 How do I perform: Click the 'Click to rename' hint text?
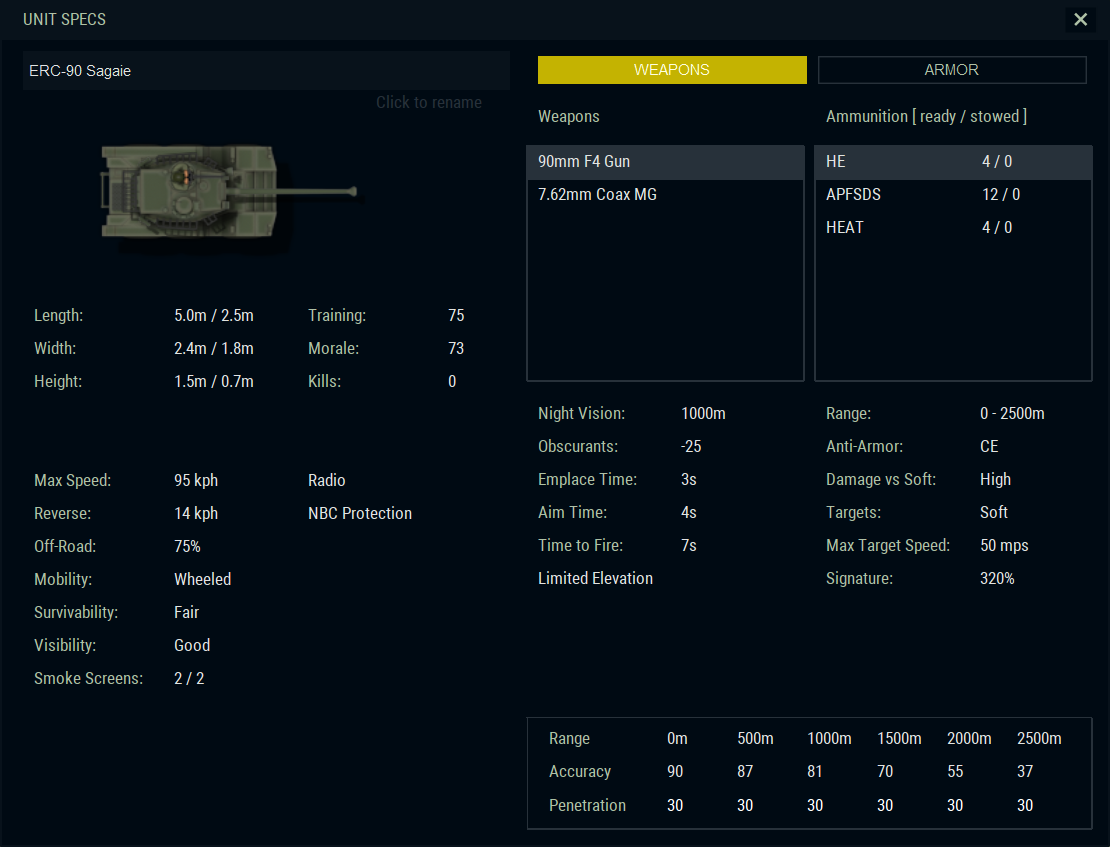click(x=428, y=103)
